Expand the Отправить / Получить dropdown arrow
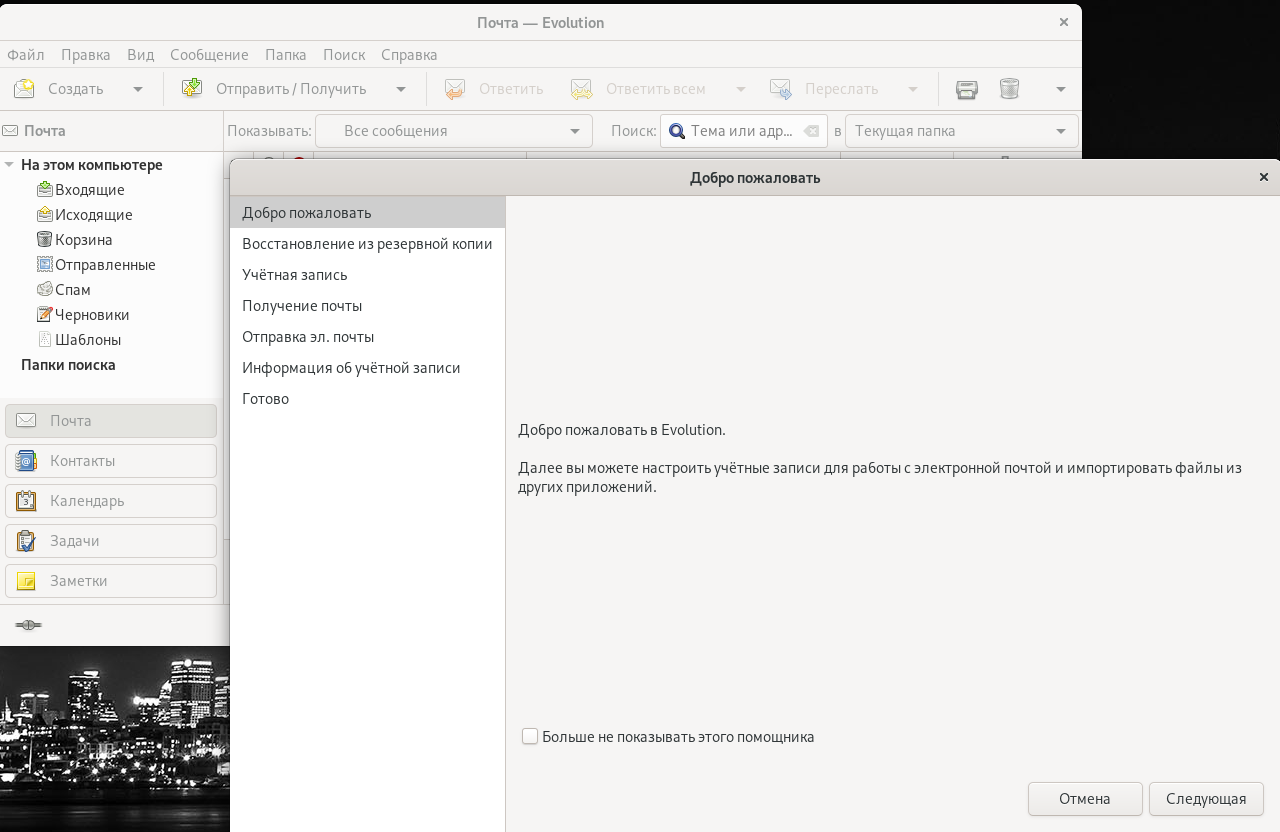 click(401, 89)
